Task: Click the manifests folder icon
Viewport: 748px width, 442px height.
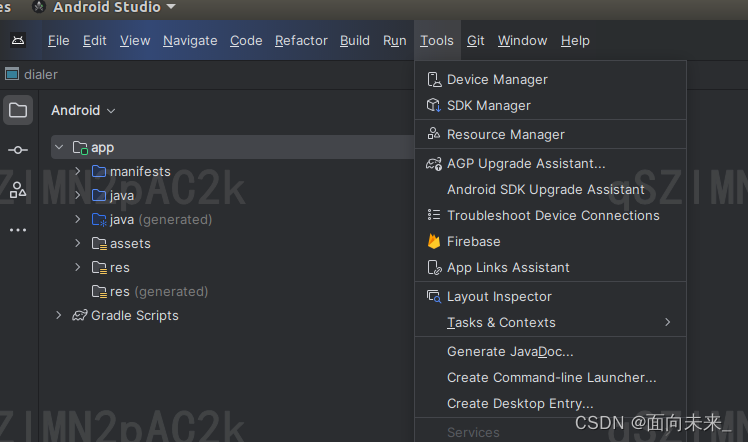Action: (x=99, y=171)
